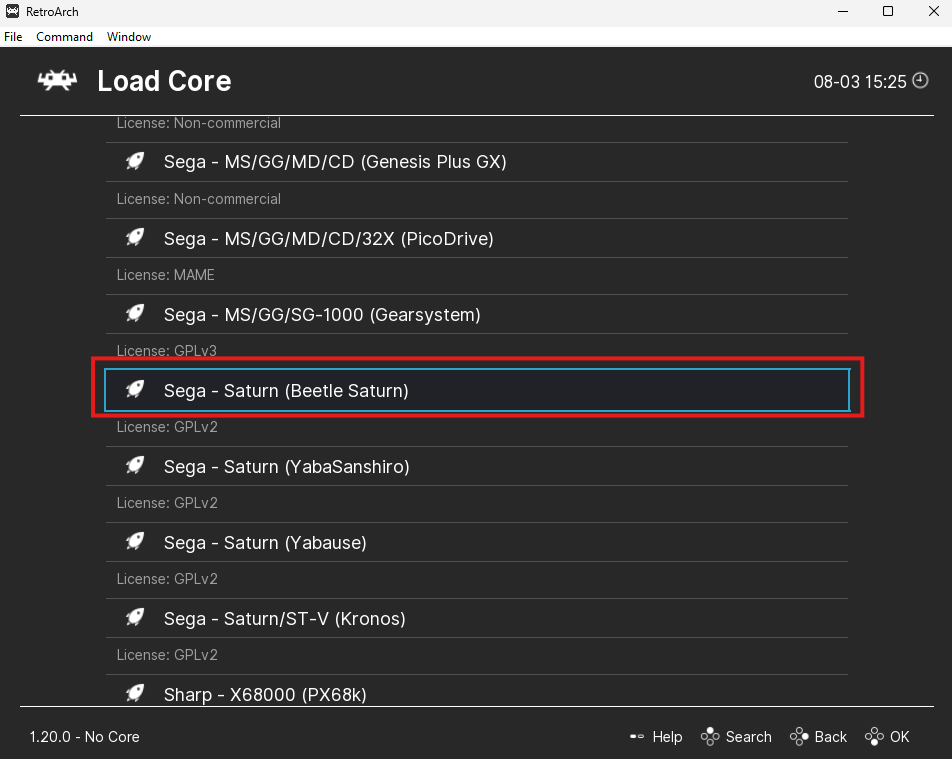This screenshot has width=952, height=759.
Task: Click rocket icon beside YabaSanshiro core
Action: click(135, 466)
